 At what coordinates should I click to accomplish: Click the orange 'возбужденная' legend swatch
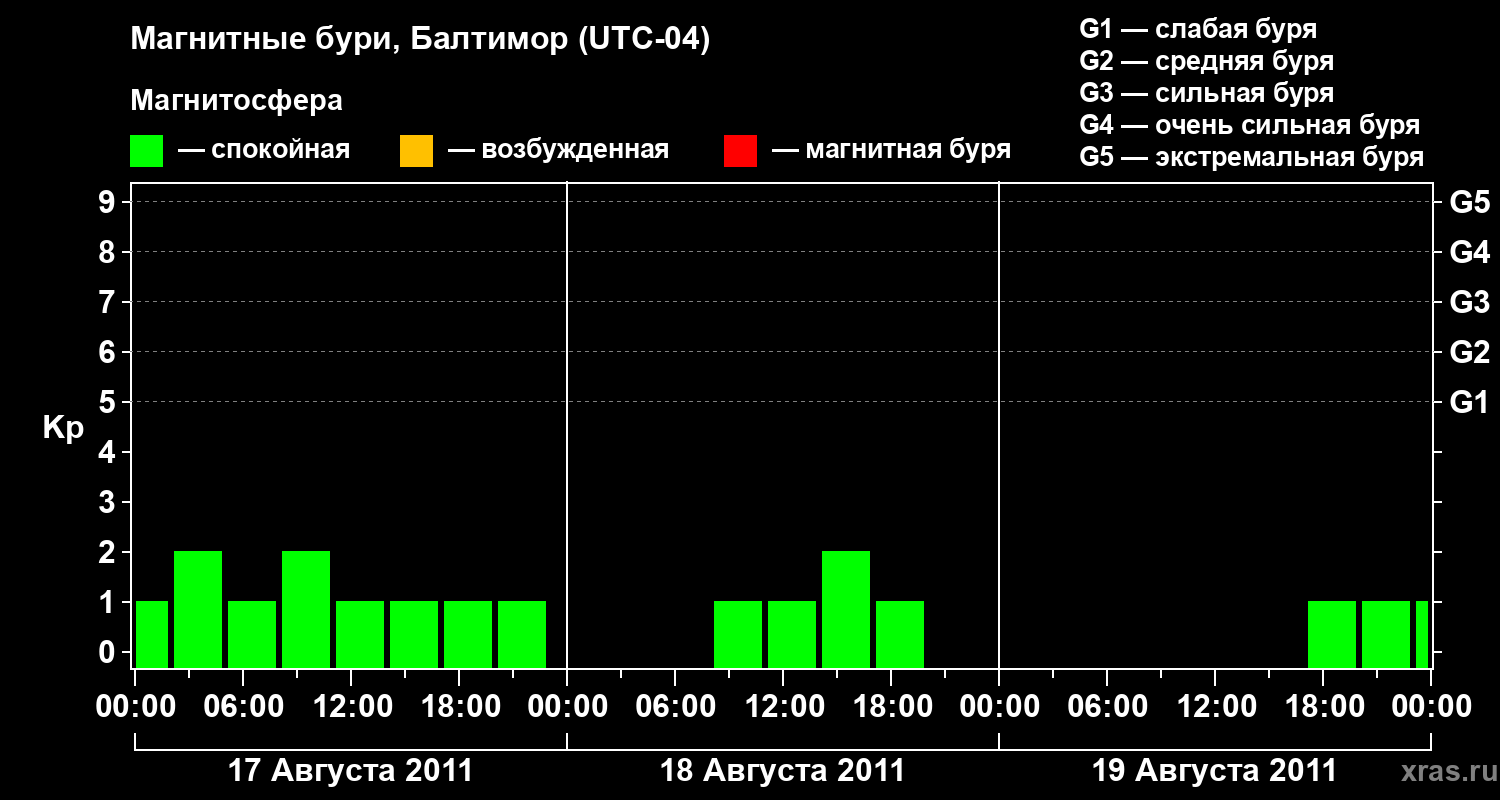click(x=416, y=151)
